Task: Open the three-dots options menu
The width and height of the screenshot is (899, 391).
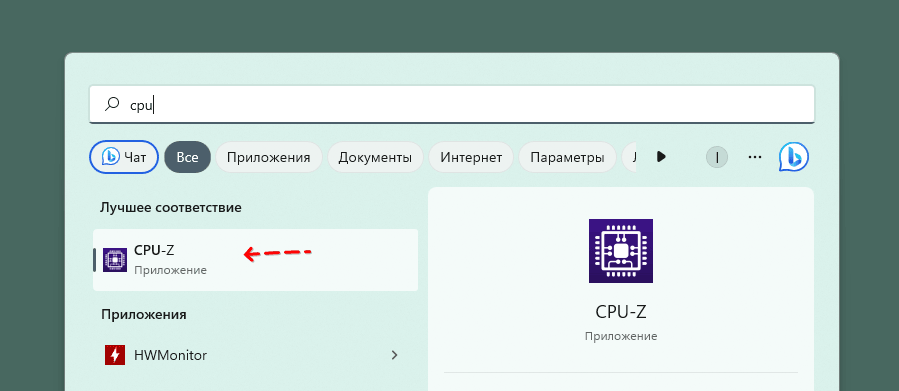Action: click(x=755, y=157)
